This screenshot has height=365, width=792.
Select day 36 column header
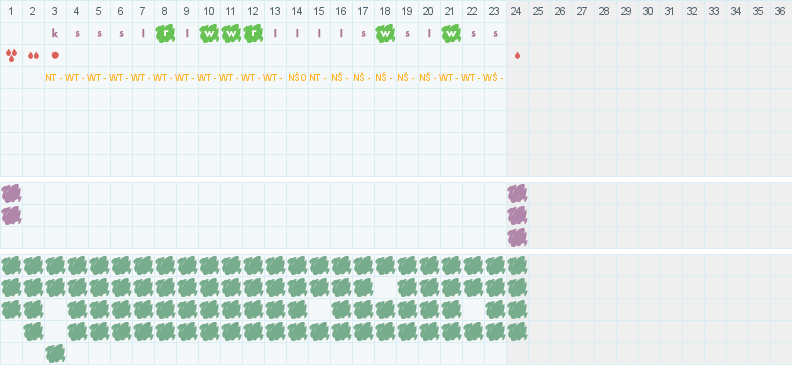781,11
